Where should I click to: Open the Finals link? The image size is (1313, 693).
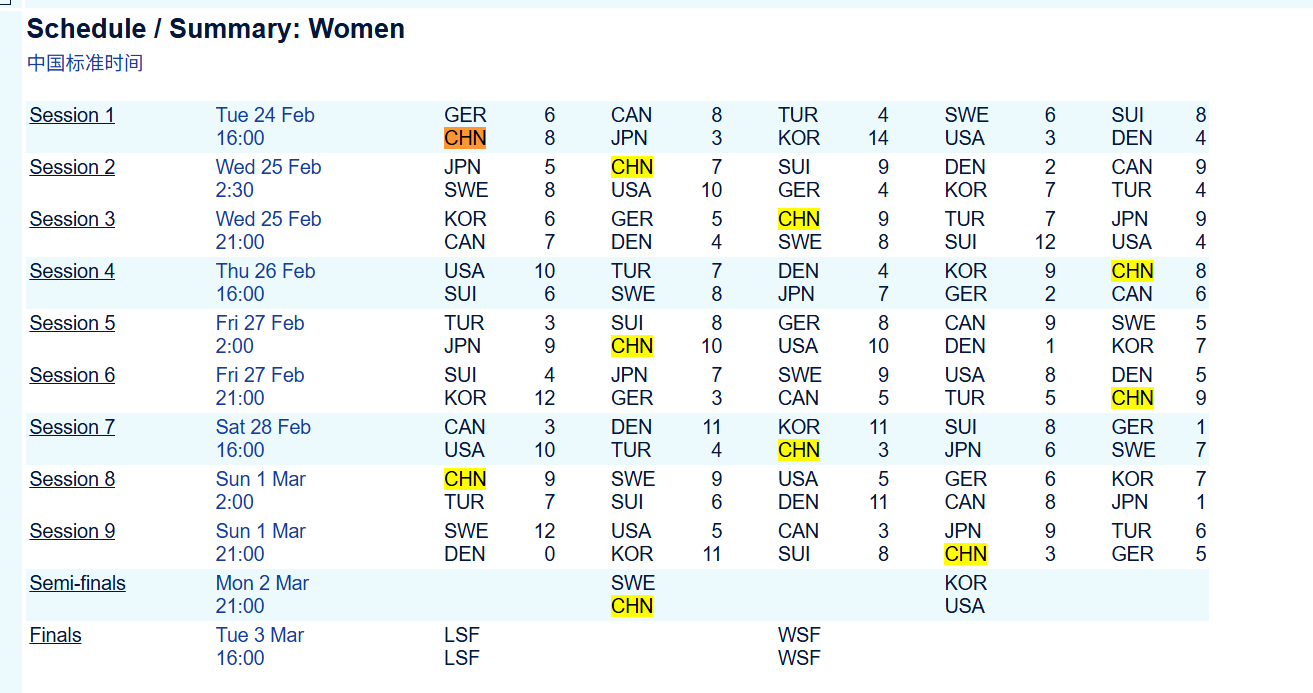55,635
